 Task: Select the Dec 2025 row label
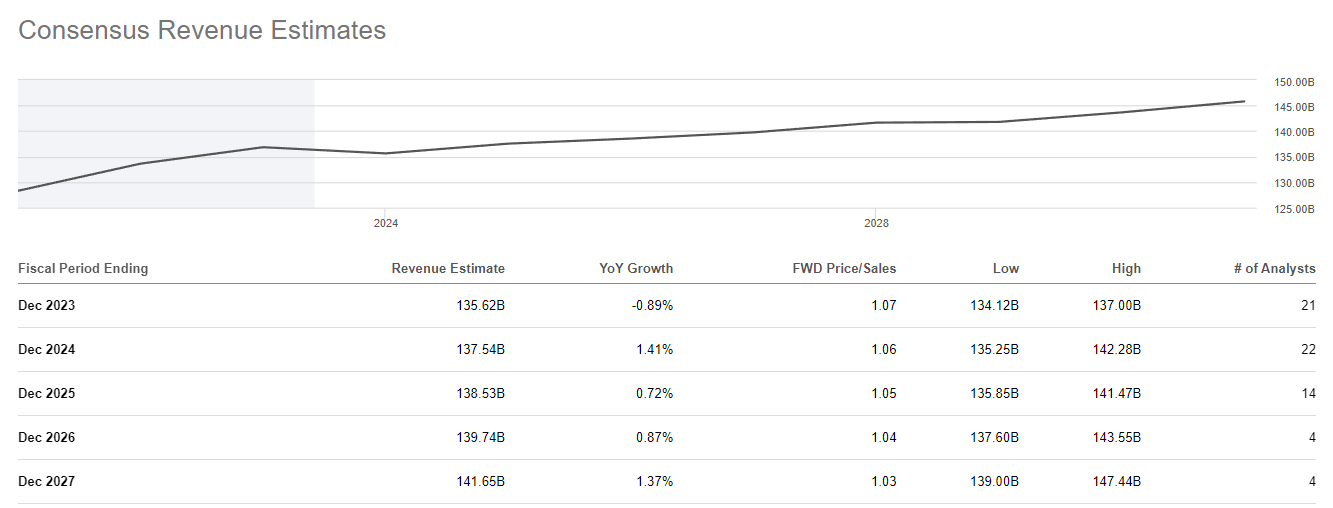[47, 394]
